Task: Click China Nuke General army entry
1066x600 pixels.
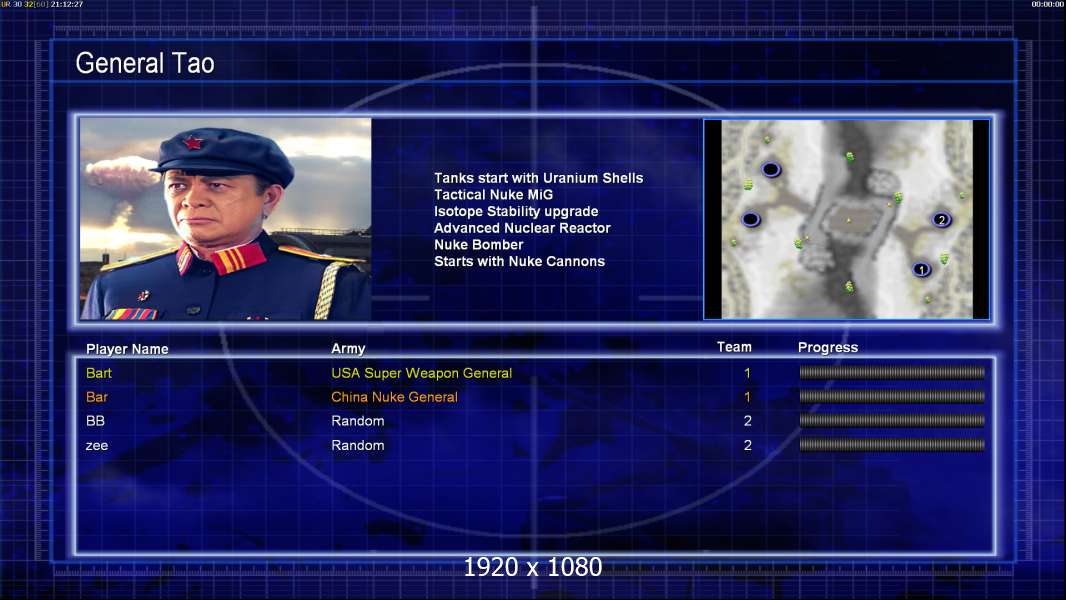Action: click(394, 397)
